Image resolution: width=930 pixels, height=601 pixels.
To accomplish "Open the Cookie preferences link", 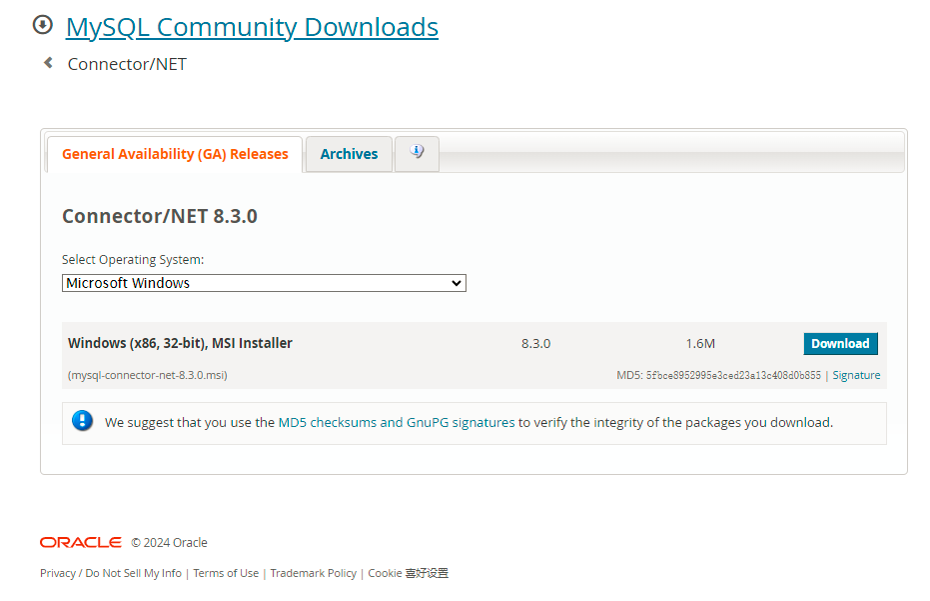I will 408,573.
